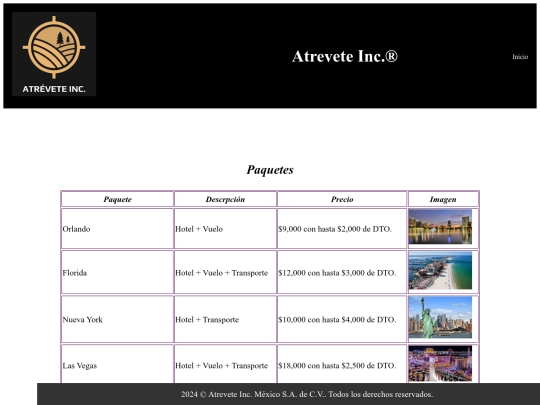Click the '$12,000 con hasta $3,000 de DTO.' price
This screenshot has height=405, width=540.
337,273
